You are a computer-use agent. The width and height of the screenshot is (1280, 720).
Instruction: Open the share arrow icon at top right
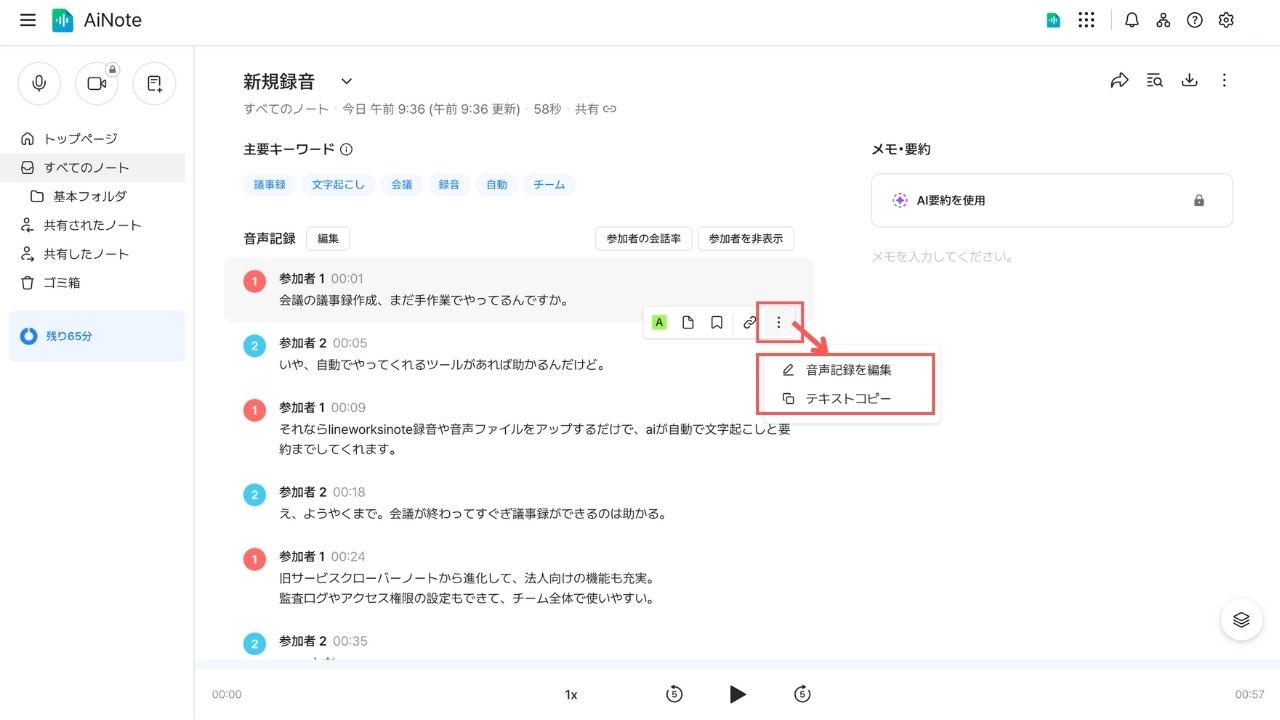tap(1120, 81)
